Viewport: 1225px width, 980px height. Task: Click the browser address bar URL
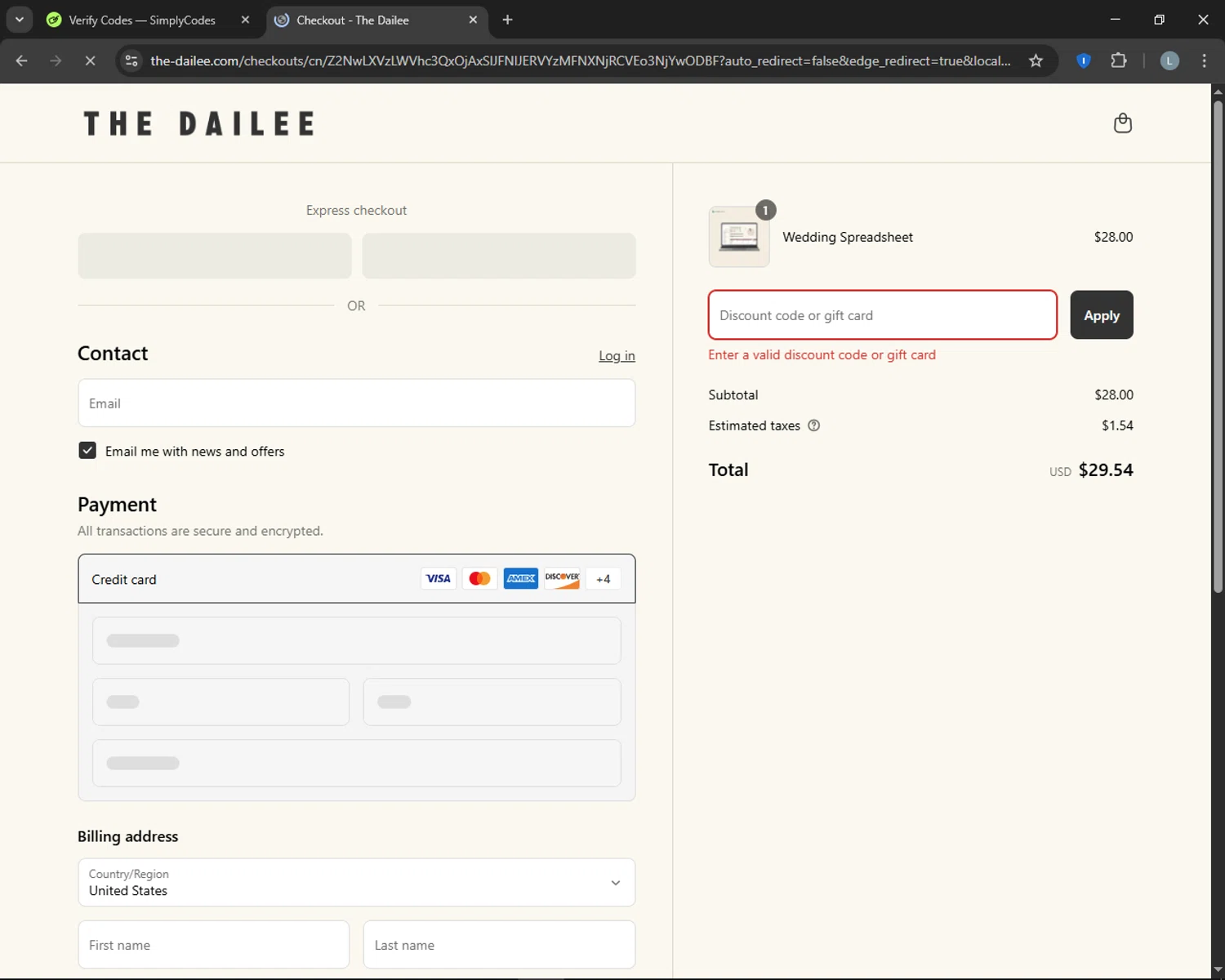(580, 60)
